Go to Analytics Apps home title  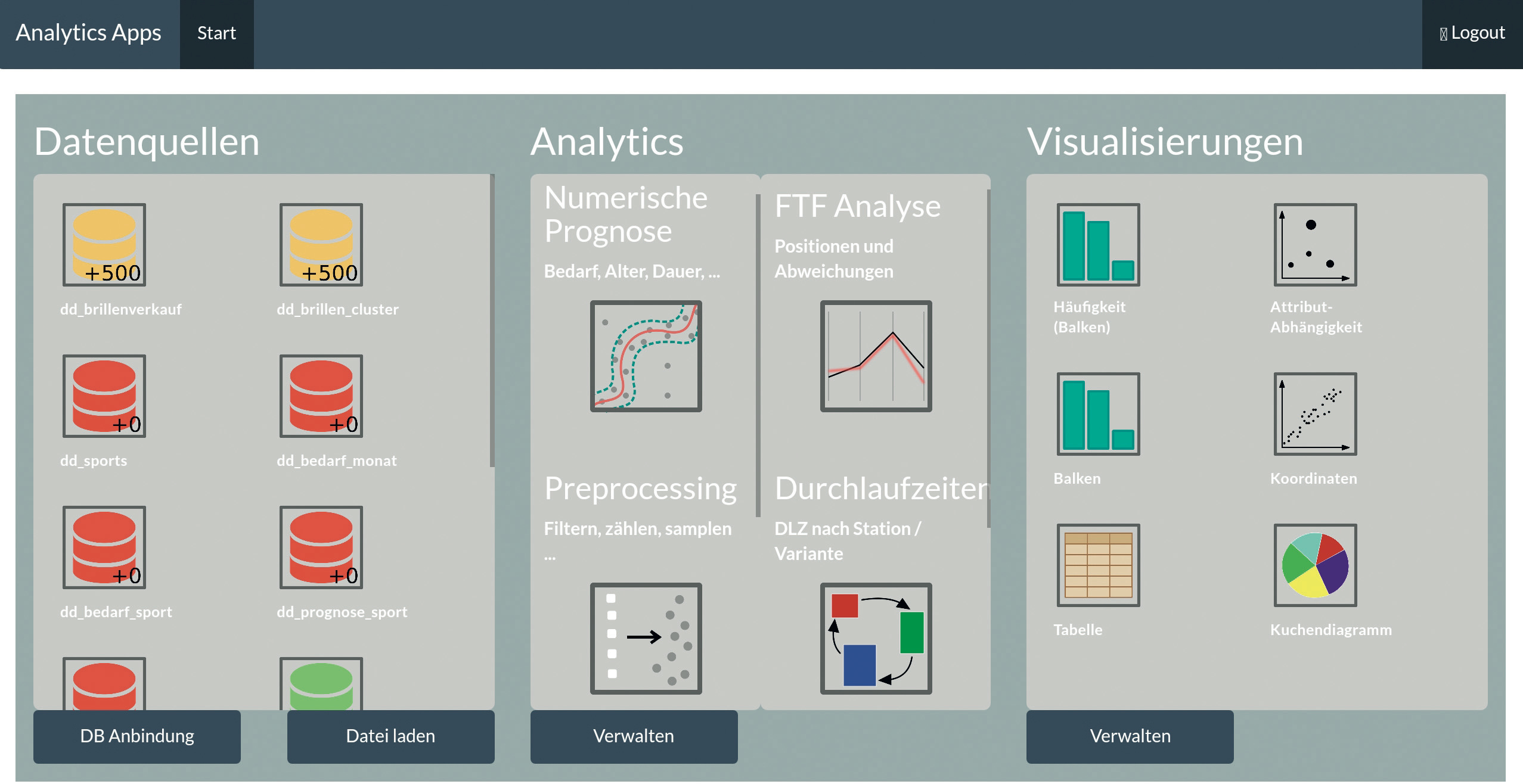pyautogui.click(x=88, y=33)
